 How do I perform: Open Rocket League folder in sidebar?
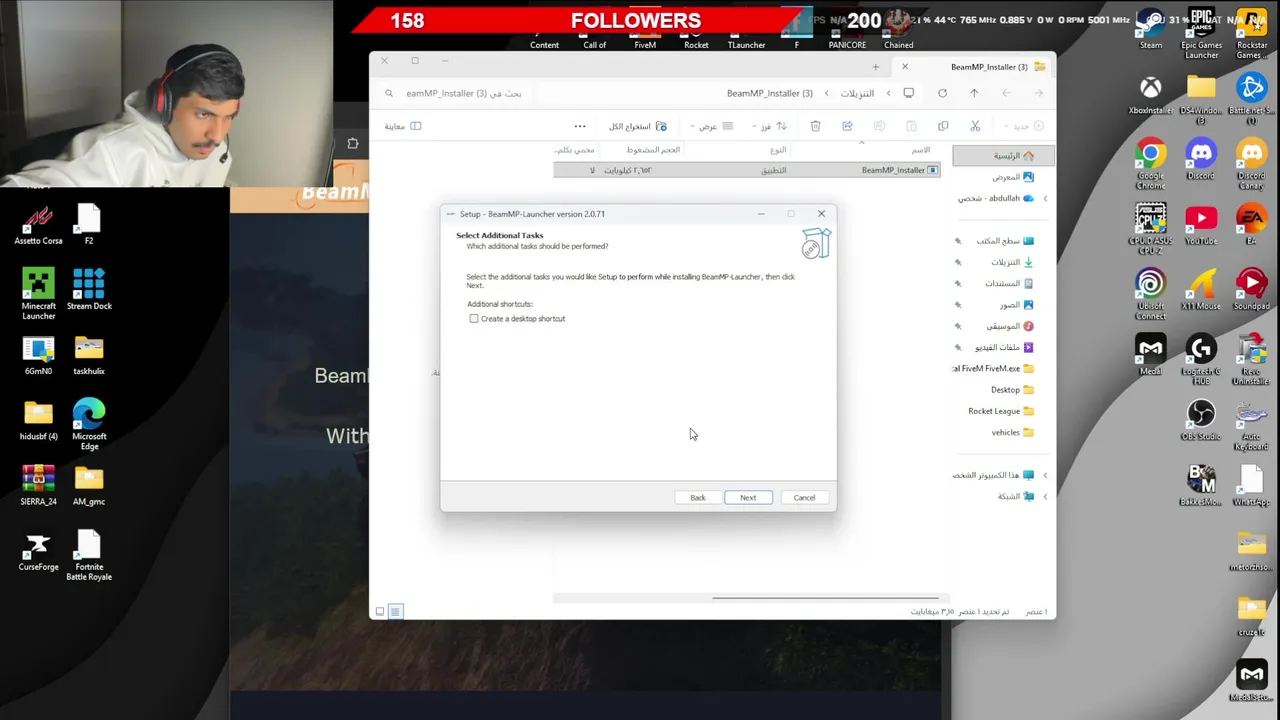coord(1001,411)
